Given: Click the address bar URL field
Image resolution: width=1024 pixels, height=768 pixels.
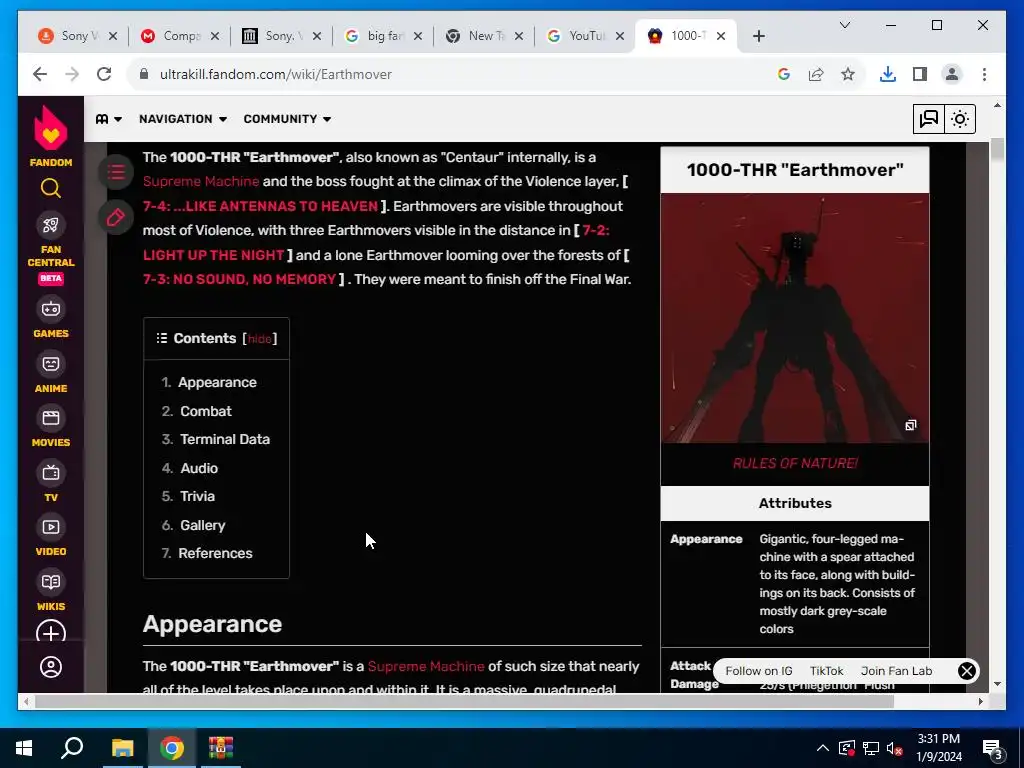Looking at the screenshot, I should click(x=457, y=74).
